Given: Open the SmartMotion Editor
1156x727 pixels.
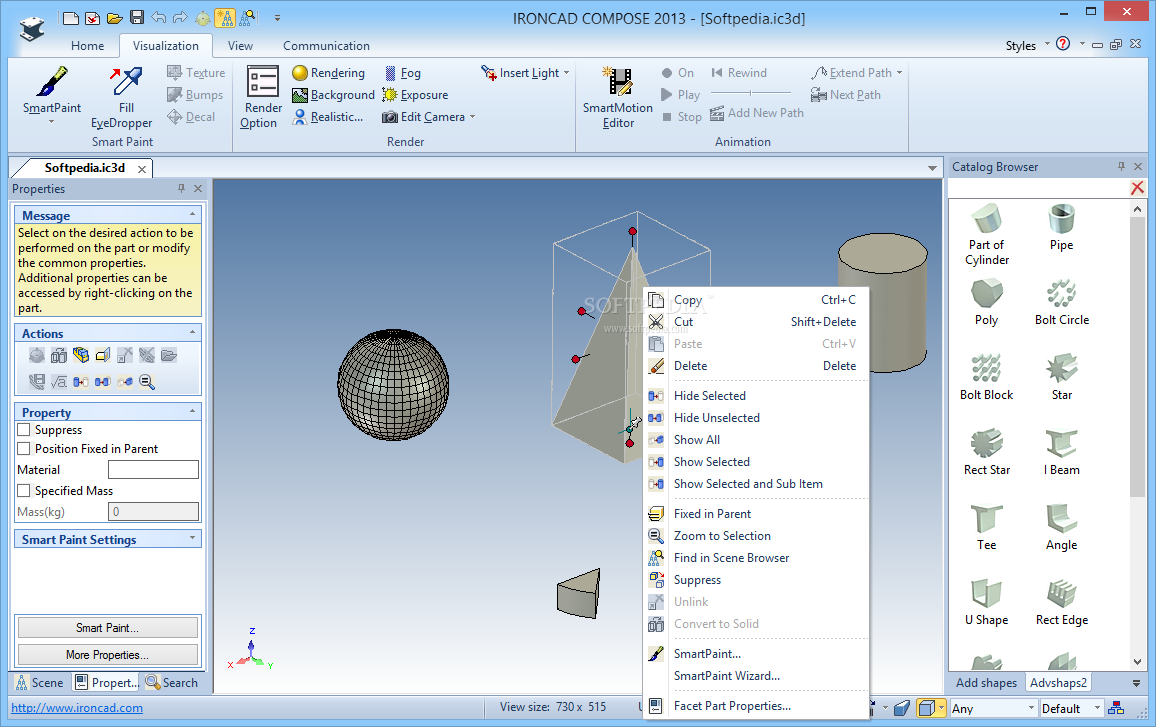Looking at the screenshot, I should click(618, 97).
